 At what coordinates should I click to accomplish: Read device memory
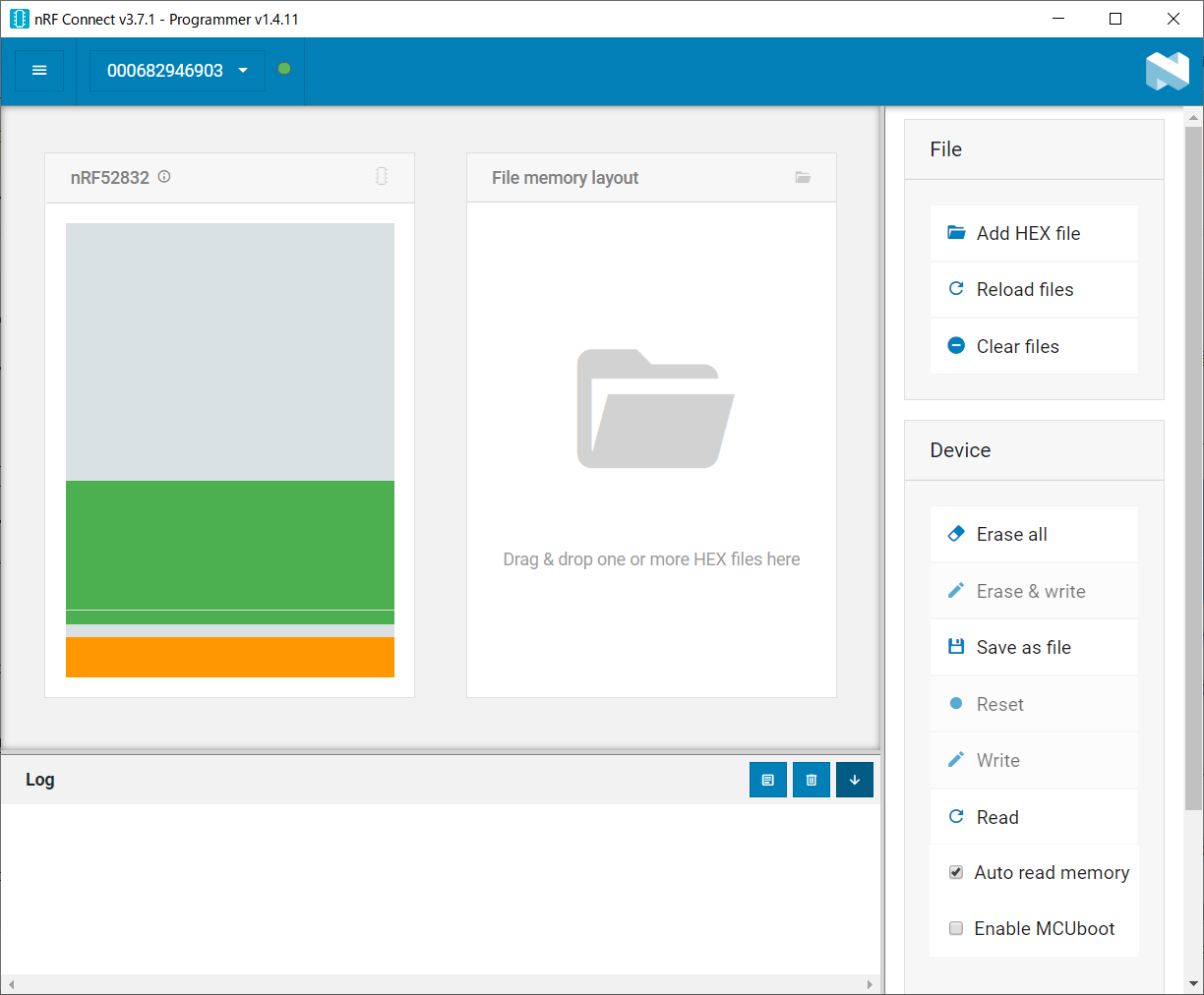tap(1034, 817)
